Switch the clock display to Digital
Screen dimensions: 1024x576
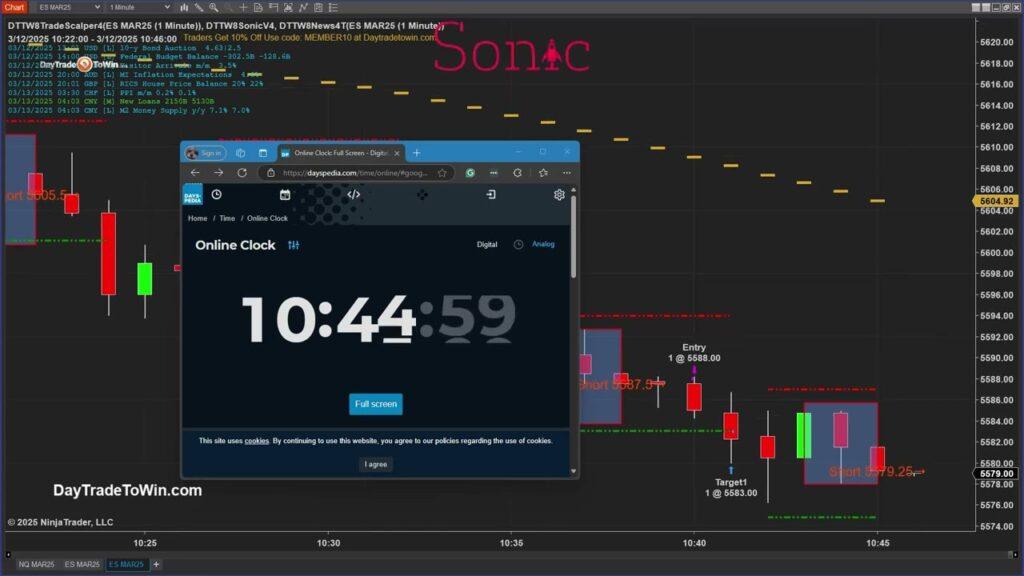(x=487, y=244)
